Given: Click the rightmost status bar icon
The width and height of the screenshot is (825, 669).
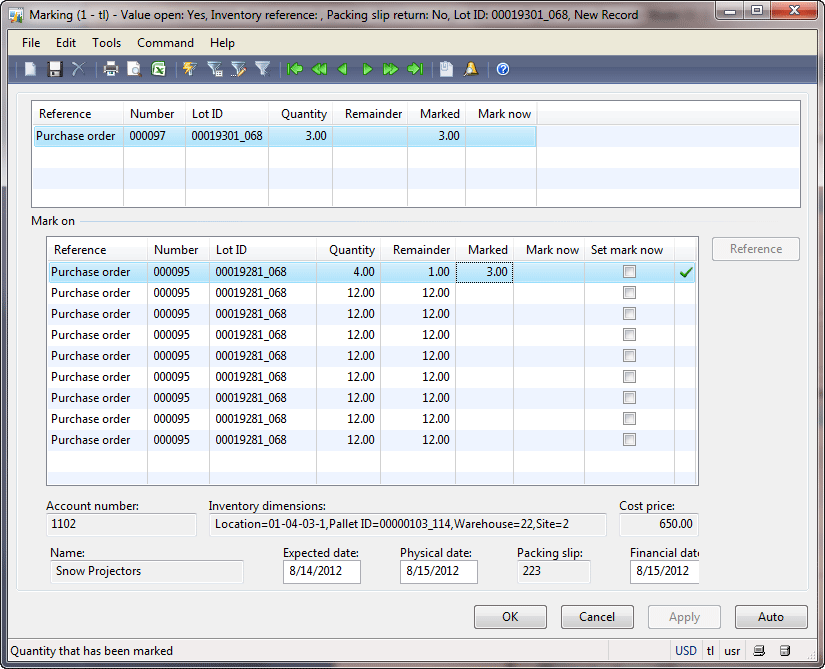Looking at the screenshot, I should [x=784, y=651].
